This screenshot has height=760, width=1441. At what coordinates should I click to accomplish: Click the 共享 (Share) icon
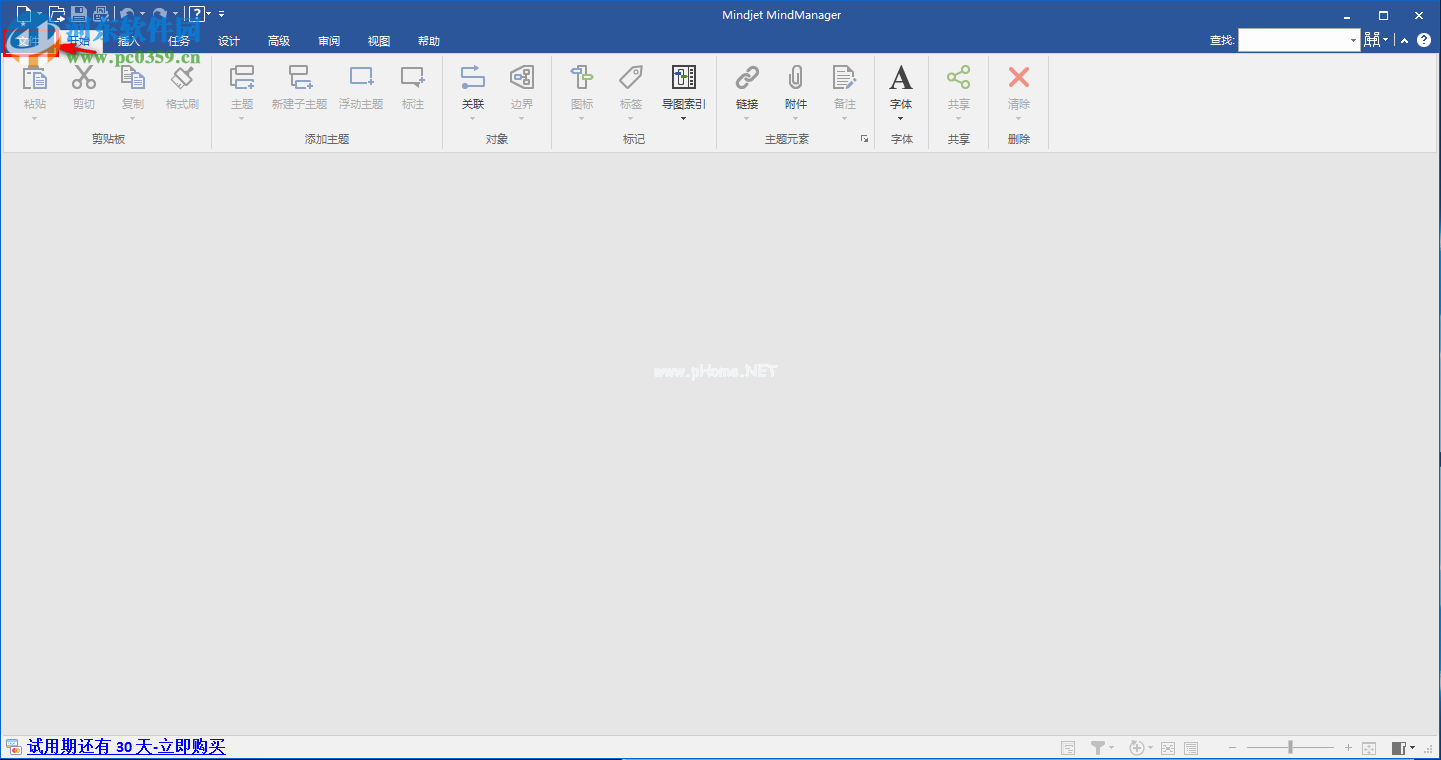tap(959, 77)
